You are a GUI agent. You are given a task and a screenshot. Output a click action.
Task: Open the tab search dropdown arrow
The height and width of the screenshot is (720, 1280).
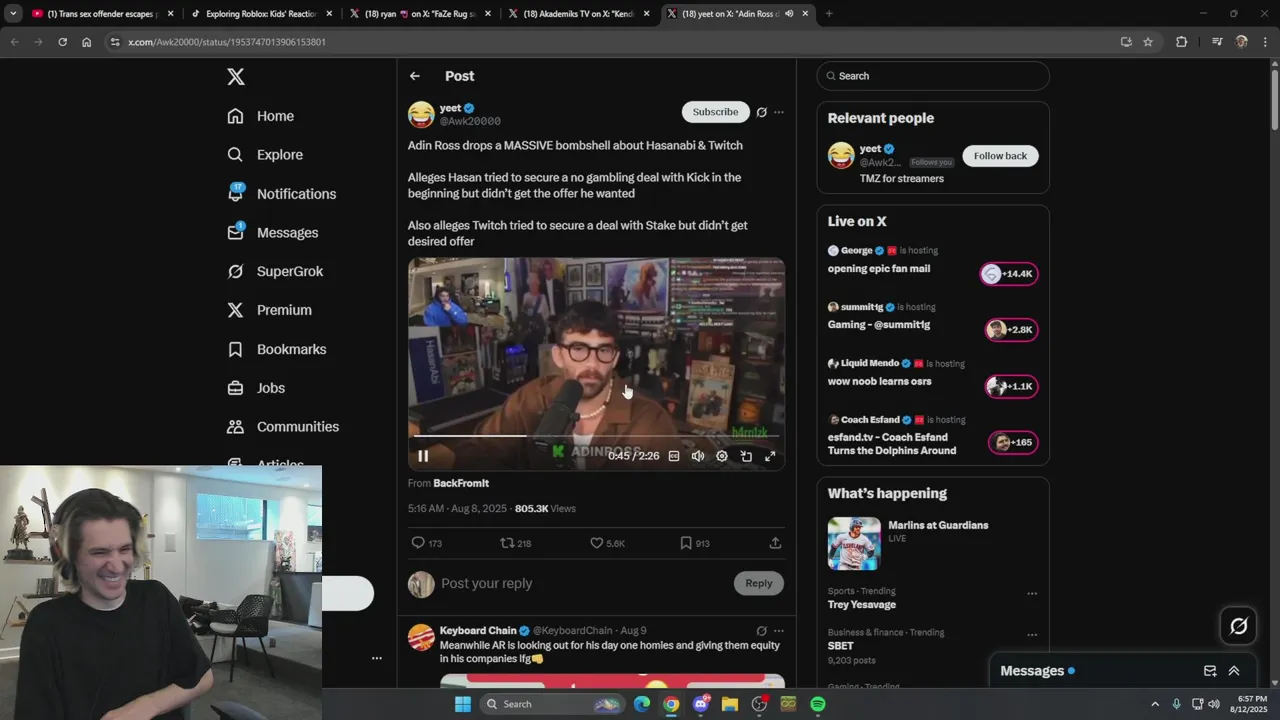pyautogui.click(x=13, y=14)
